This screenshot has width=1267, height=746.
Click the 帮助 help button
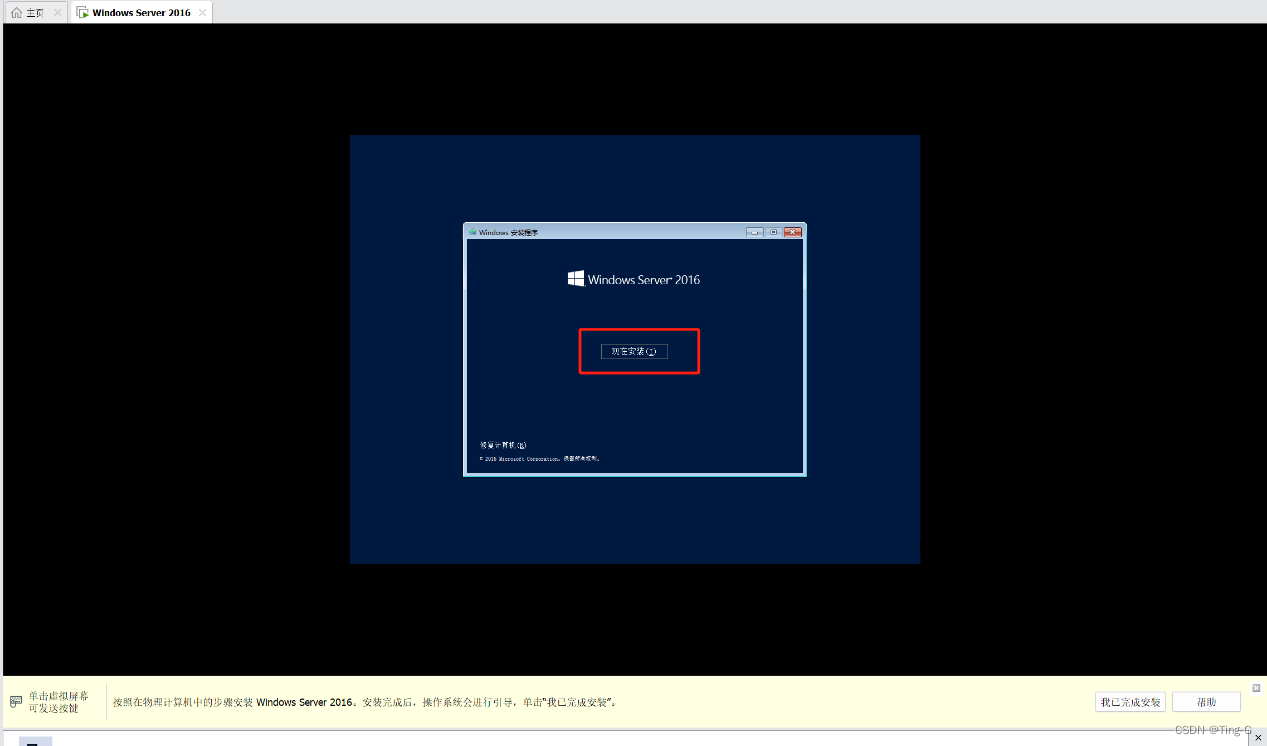1206,702
